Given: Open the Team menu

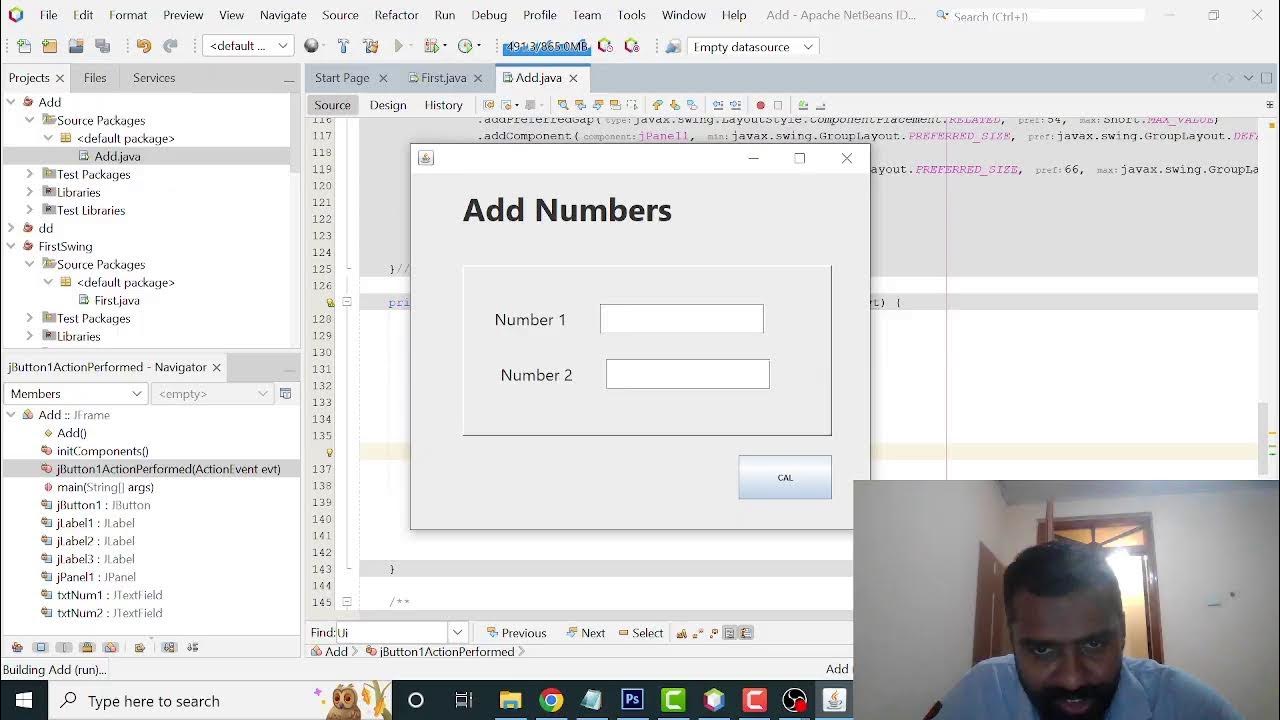Looking at the screenshot, I should [587, 15].
